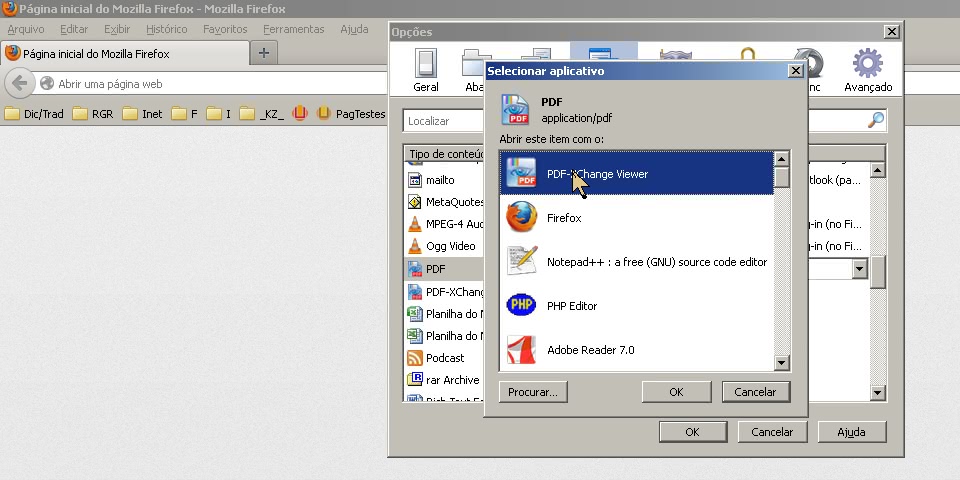Click the Procurar... button
This screenshot has height=480, width=960.
[533, 391]
